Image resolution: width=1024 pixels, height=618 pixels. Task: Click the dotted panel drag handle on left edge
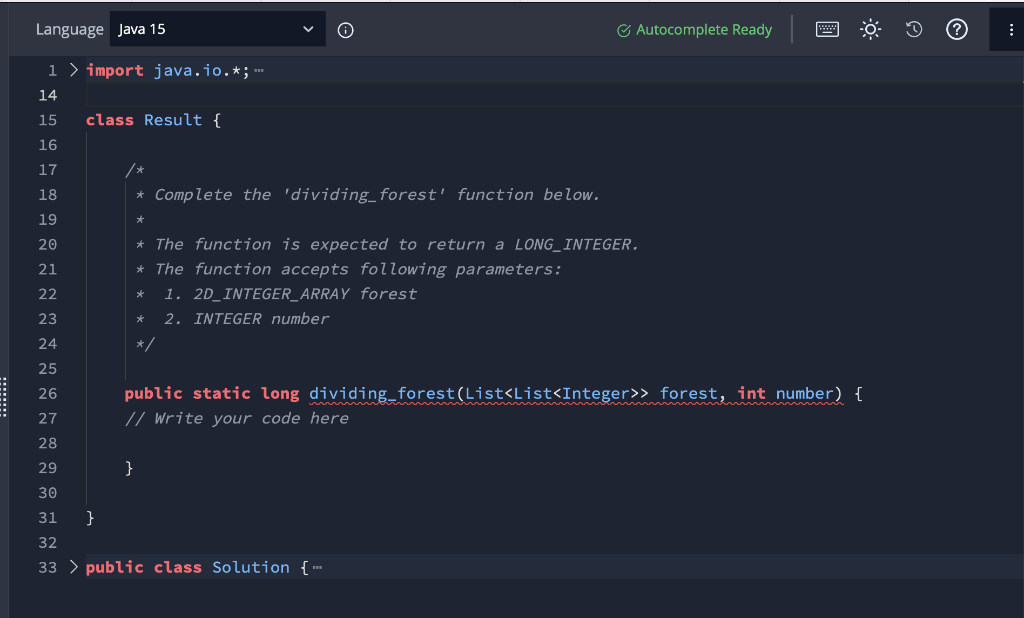click(x=4, y=397)
